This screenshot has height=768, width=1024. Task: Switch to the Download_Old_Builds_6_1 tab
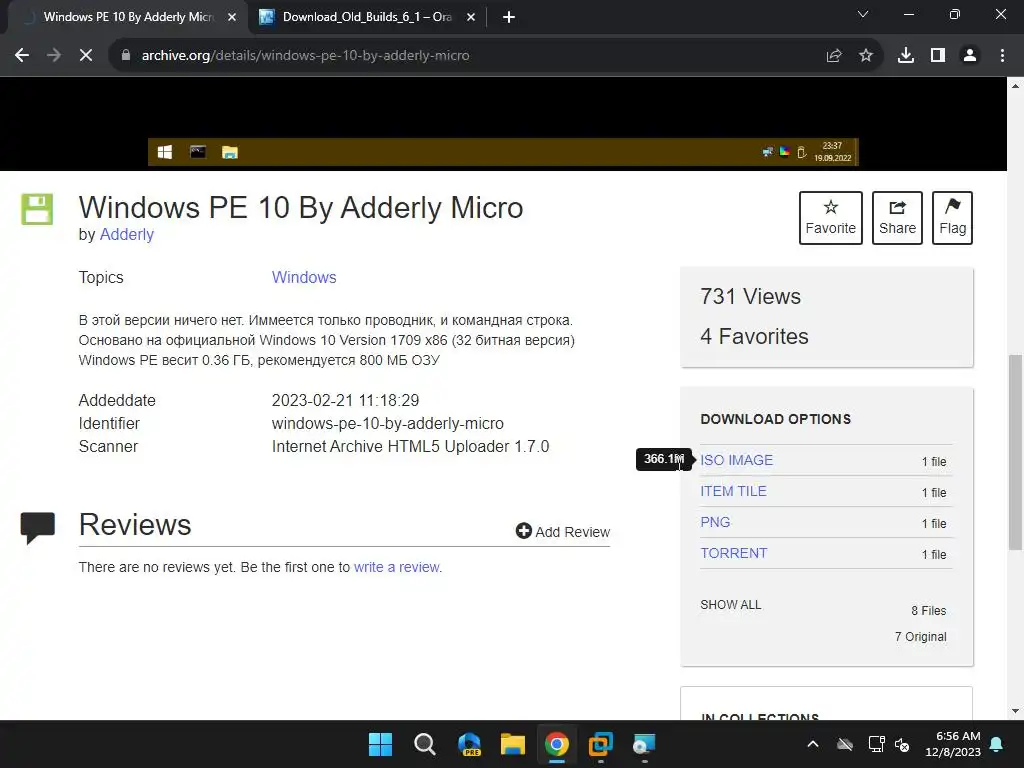(367, 17)
